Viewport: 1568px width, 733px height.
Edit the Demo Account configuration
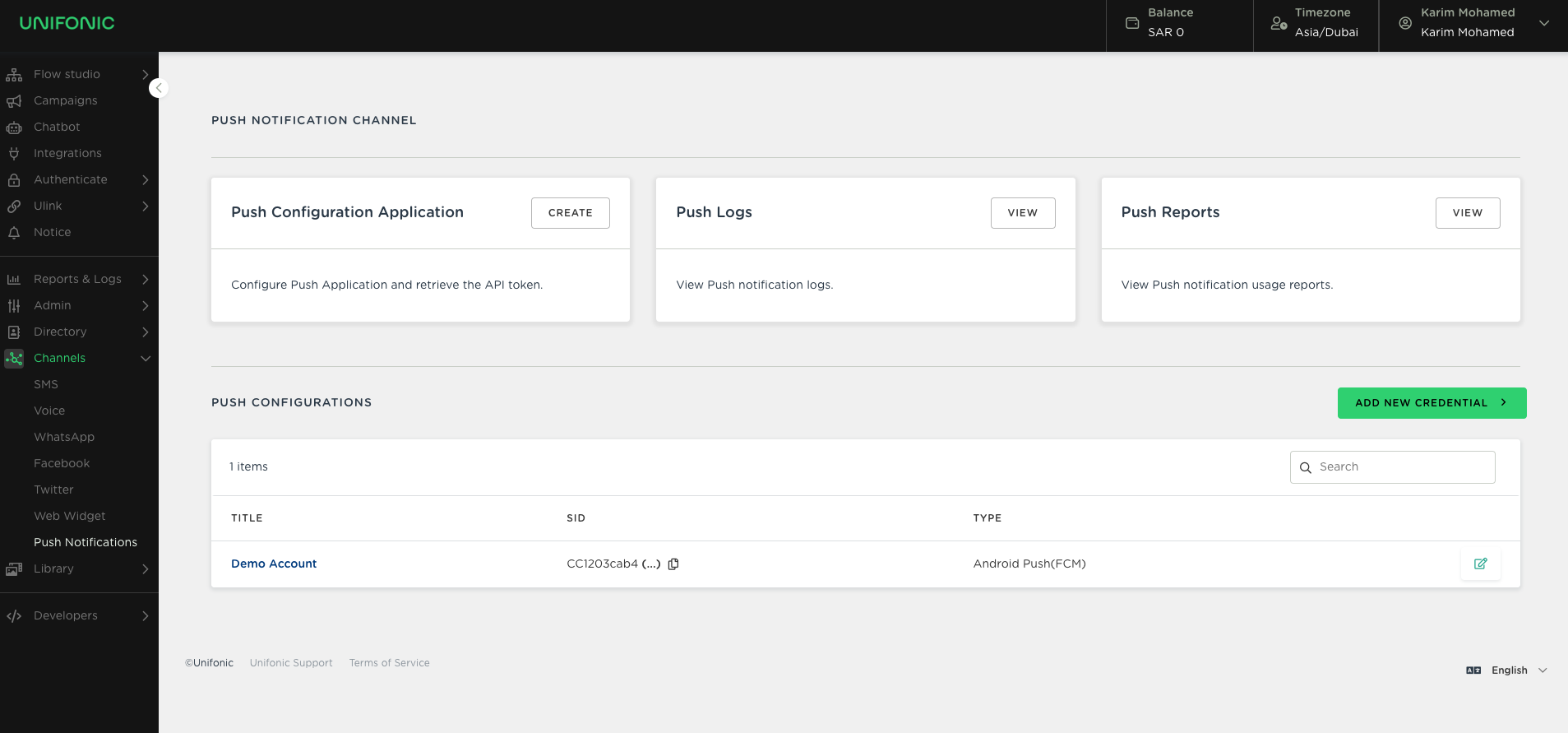[x=1481, y=564]
